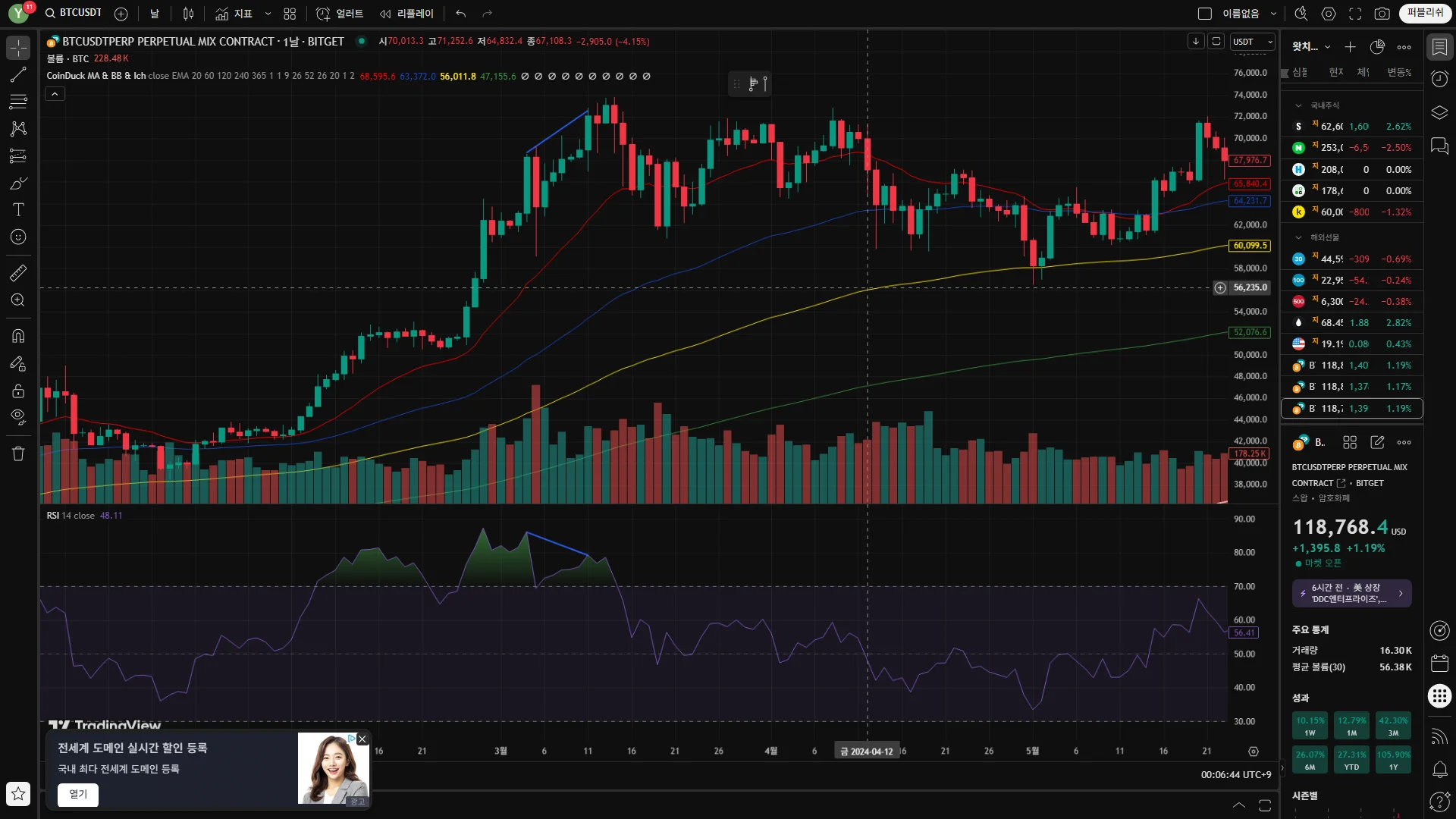Click the trash can remove-drawings icon

pyautogui.click(x=18, y=453)
